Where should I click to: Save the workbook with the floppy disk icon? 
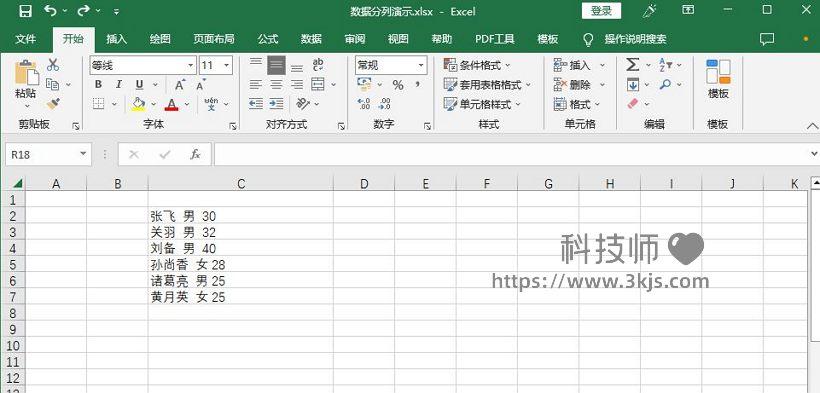(x=25, y=10)
